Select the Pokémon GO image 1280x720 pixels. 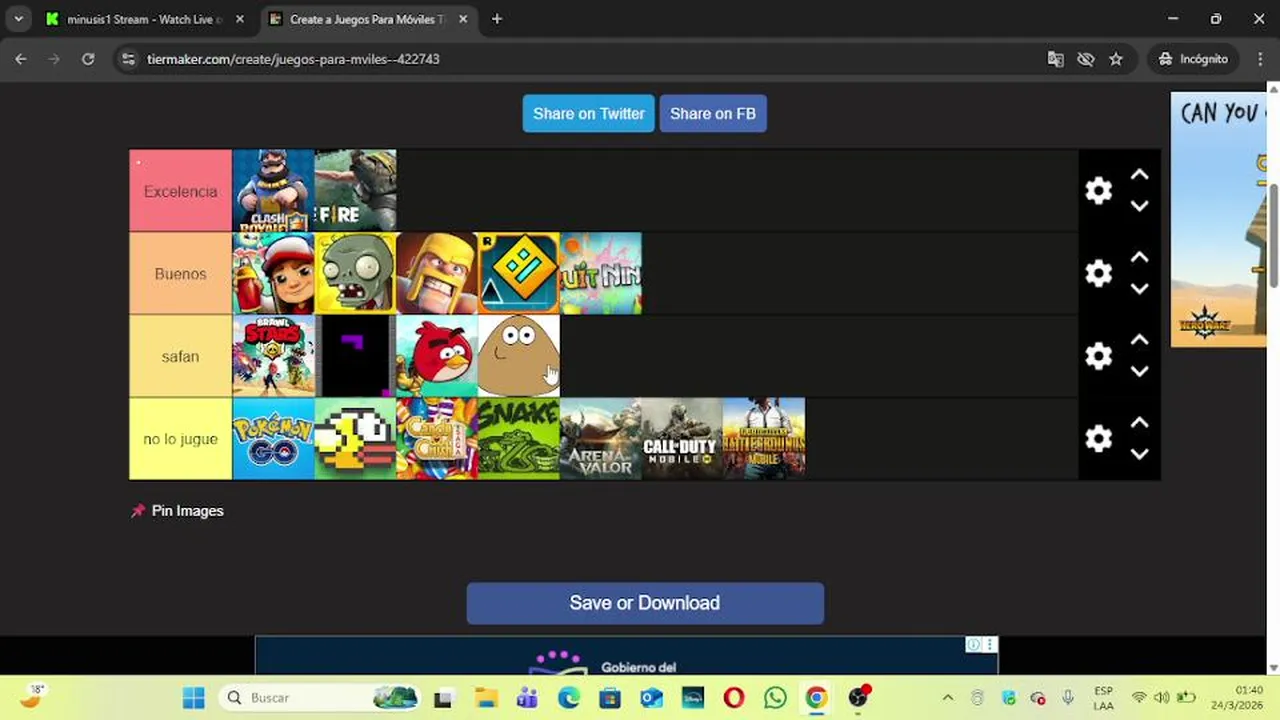coord(273,438)
